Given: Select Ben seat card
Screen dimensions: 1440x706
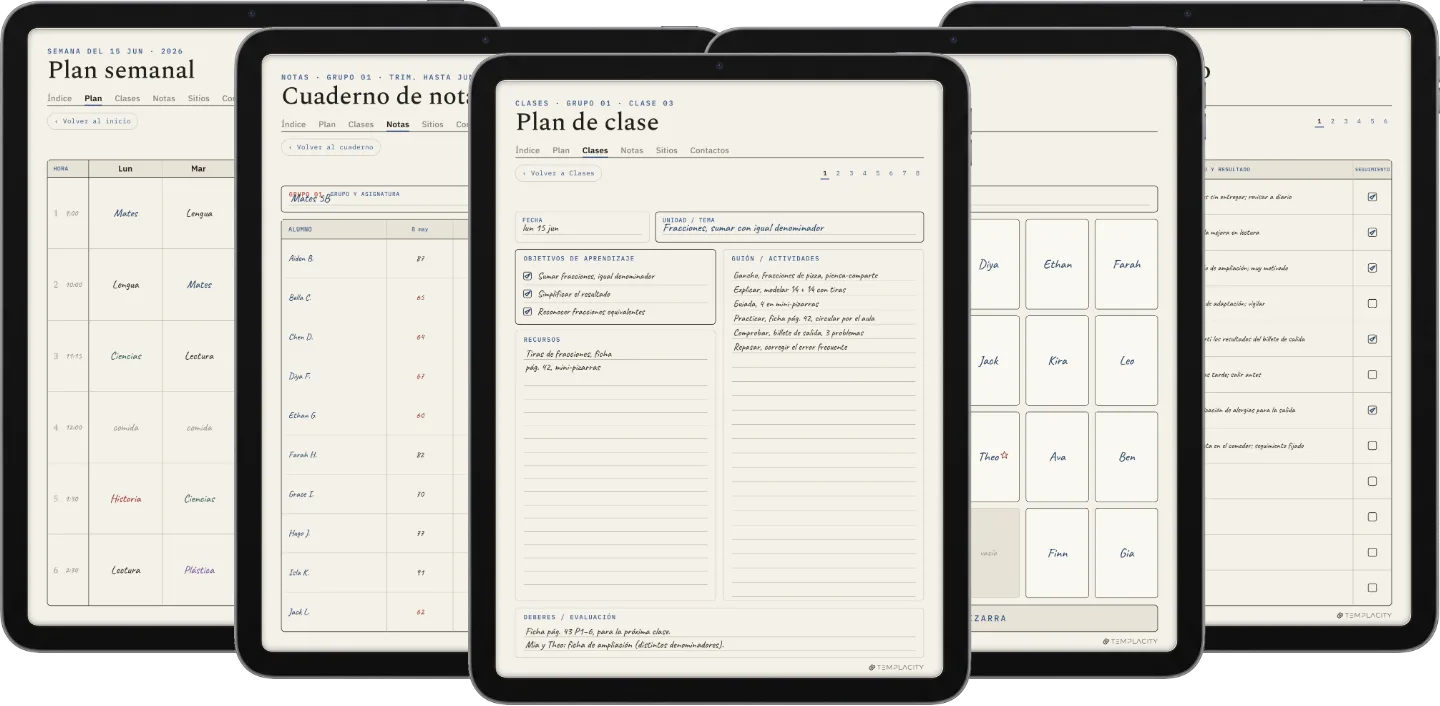Looking at the screenshot, I should (1127, 457).
